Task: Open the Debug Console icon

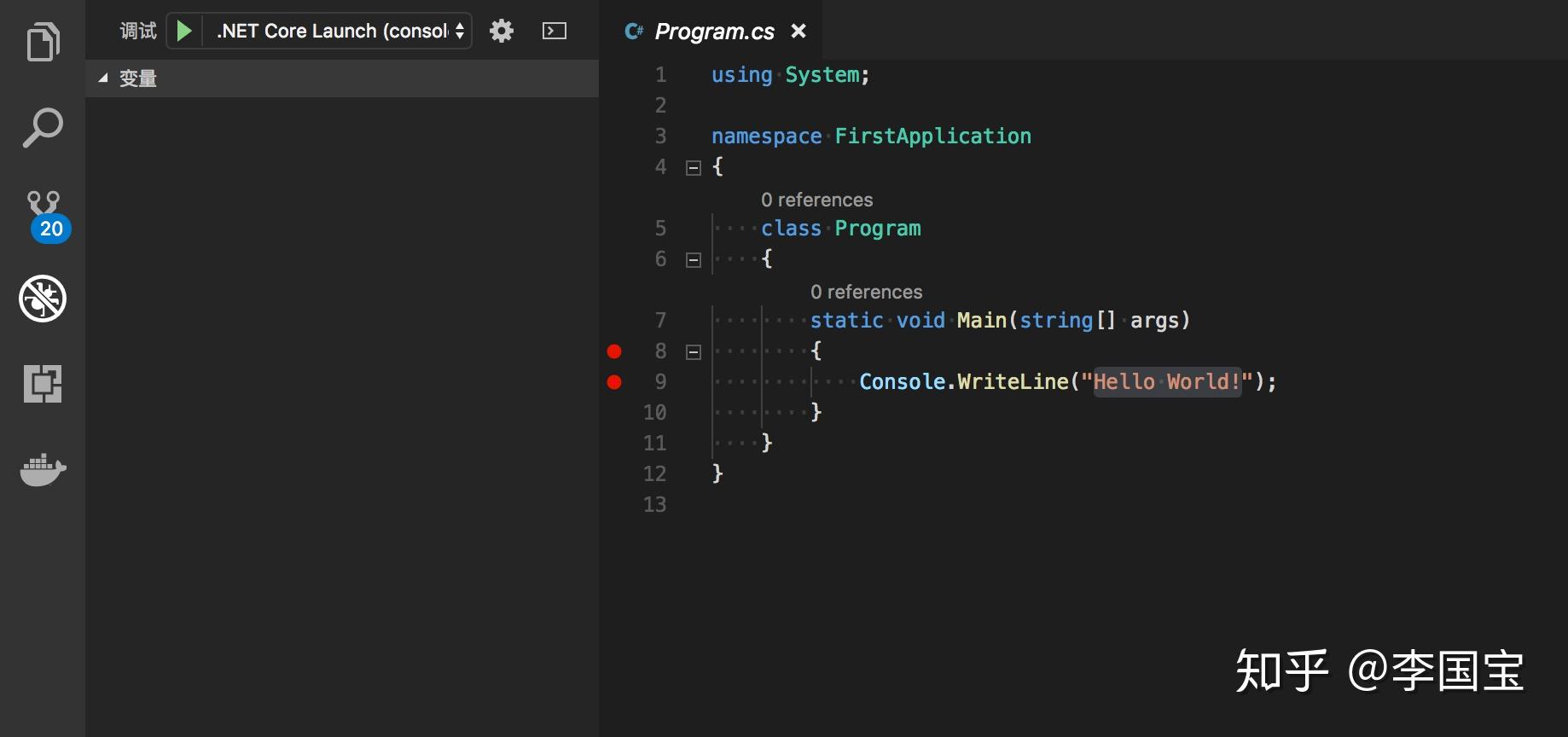Action: [555, 32]
